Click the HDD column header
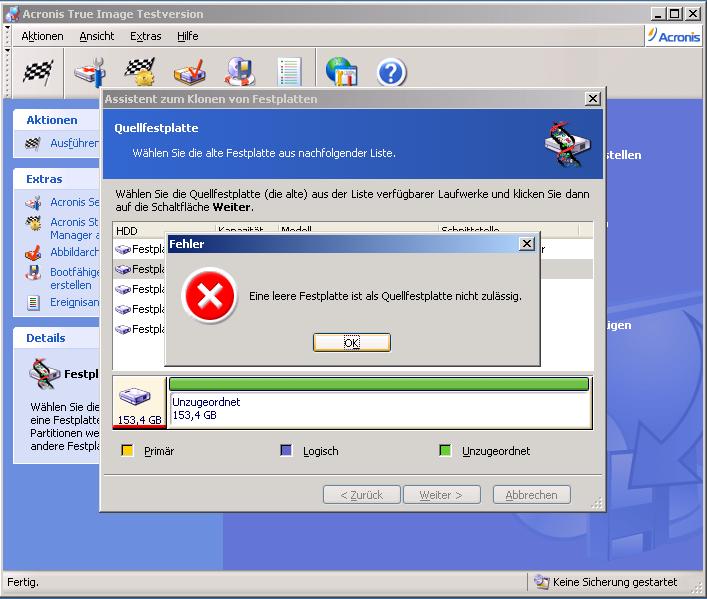707x599 pixels. pyautogui.click(x=164, y=230)
